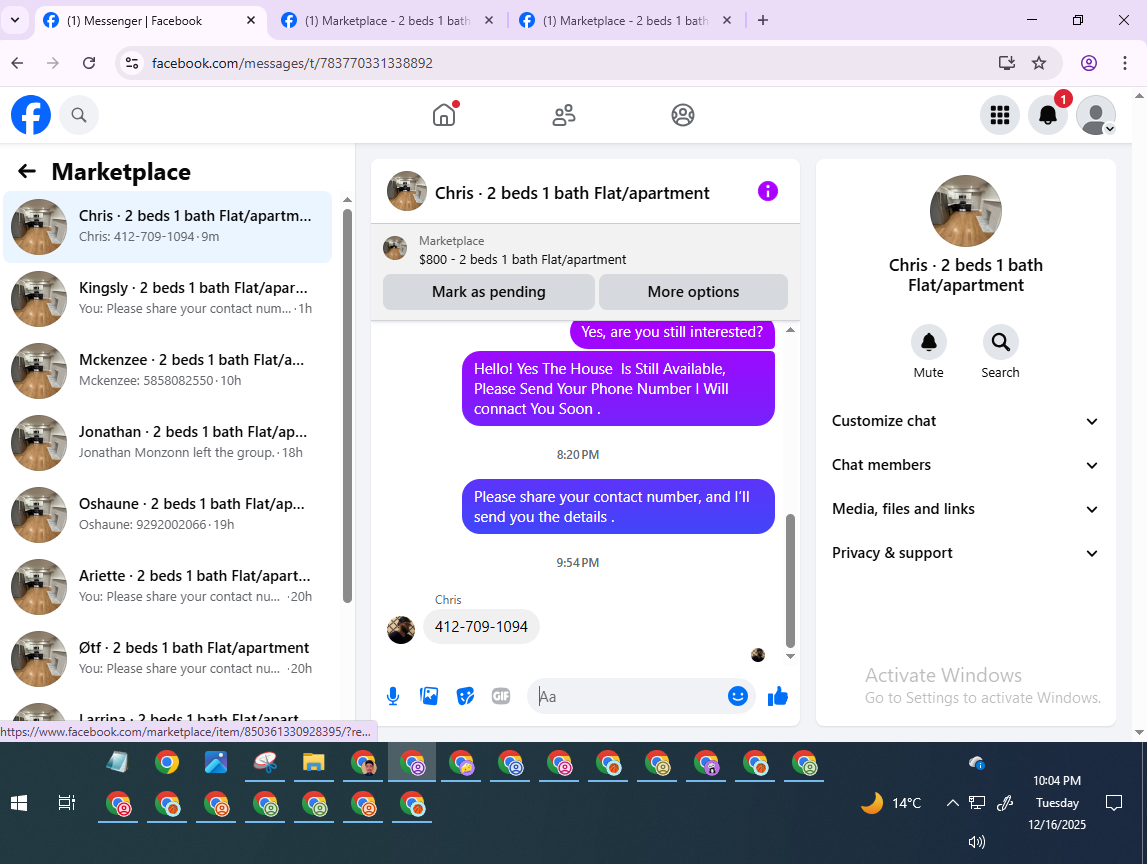Viewport: 1147px width, 864px height.
Task: Click the conversation list scrollbar
Action: pos(347,406)
